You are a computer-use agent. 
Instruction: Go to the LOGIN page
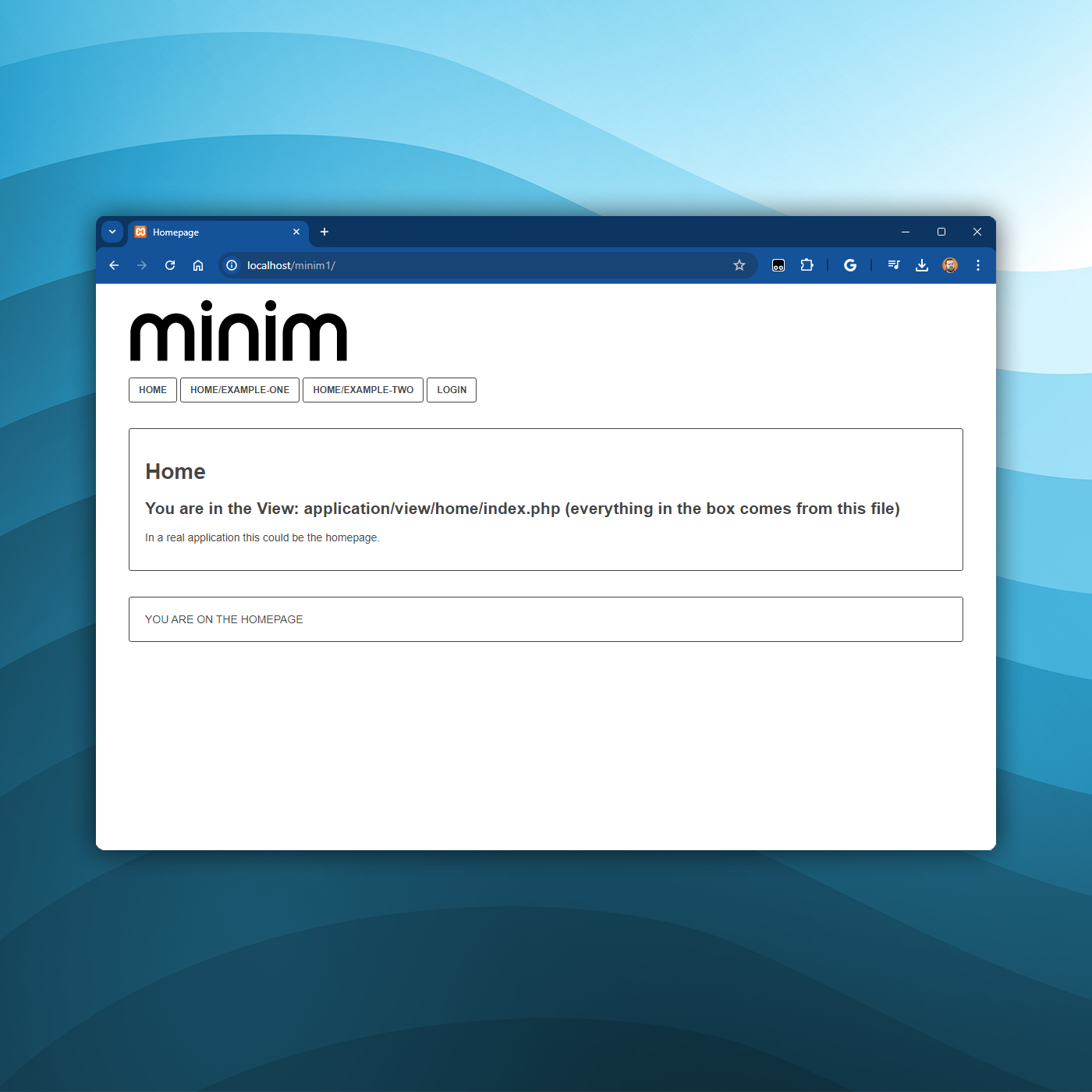tap(452, 390)
